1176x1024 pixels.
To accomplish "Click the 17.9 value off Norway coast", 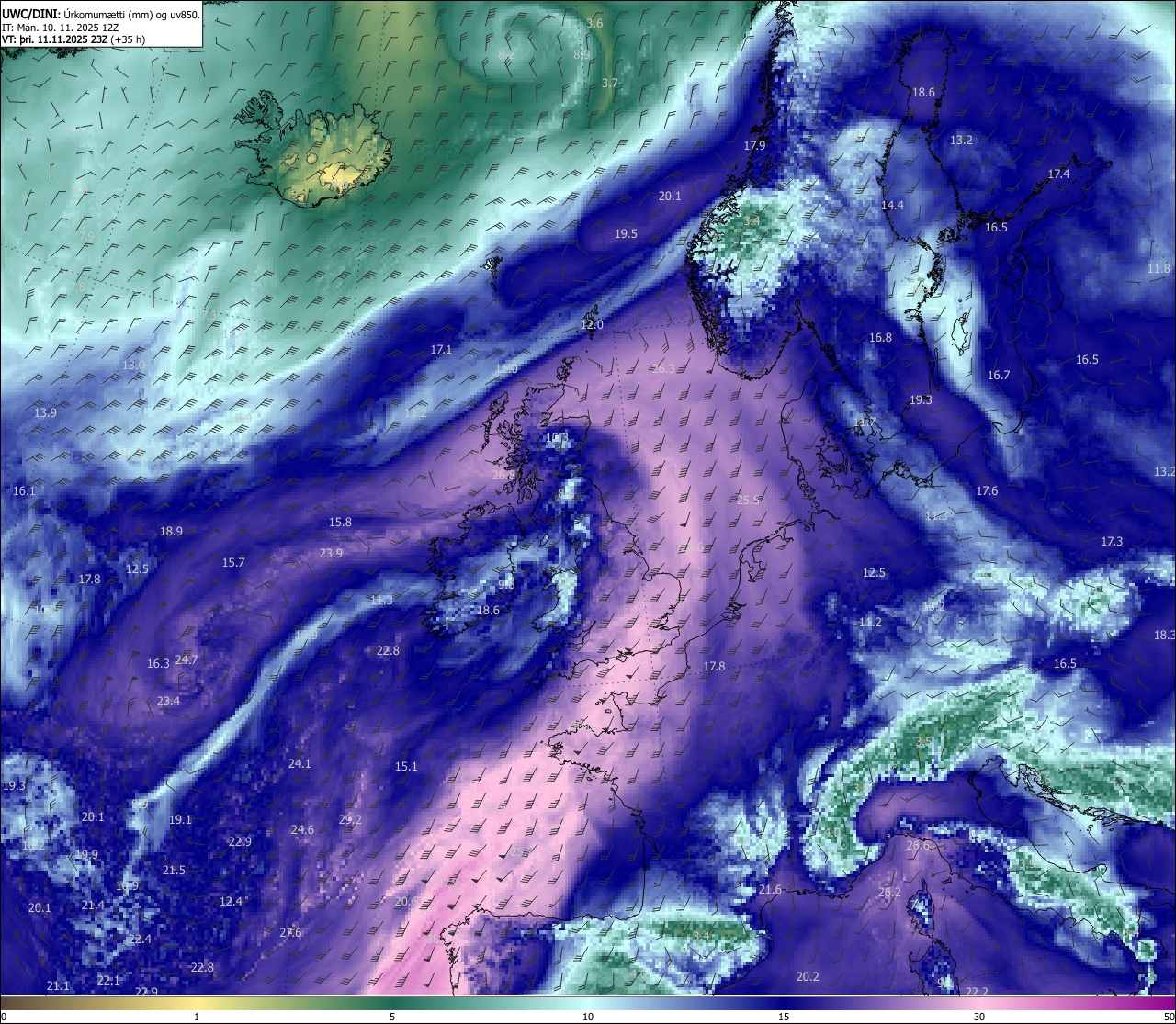I will pos(754,145).
